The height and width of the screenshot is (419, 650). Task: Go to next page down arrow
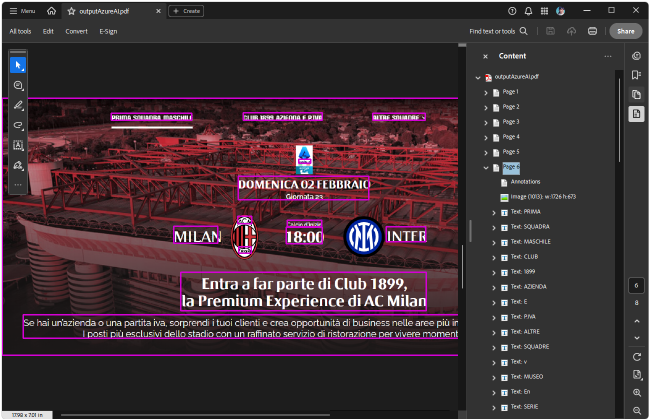pyautogui.click(x=637, y=338)
